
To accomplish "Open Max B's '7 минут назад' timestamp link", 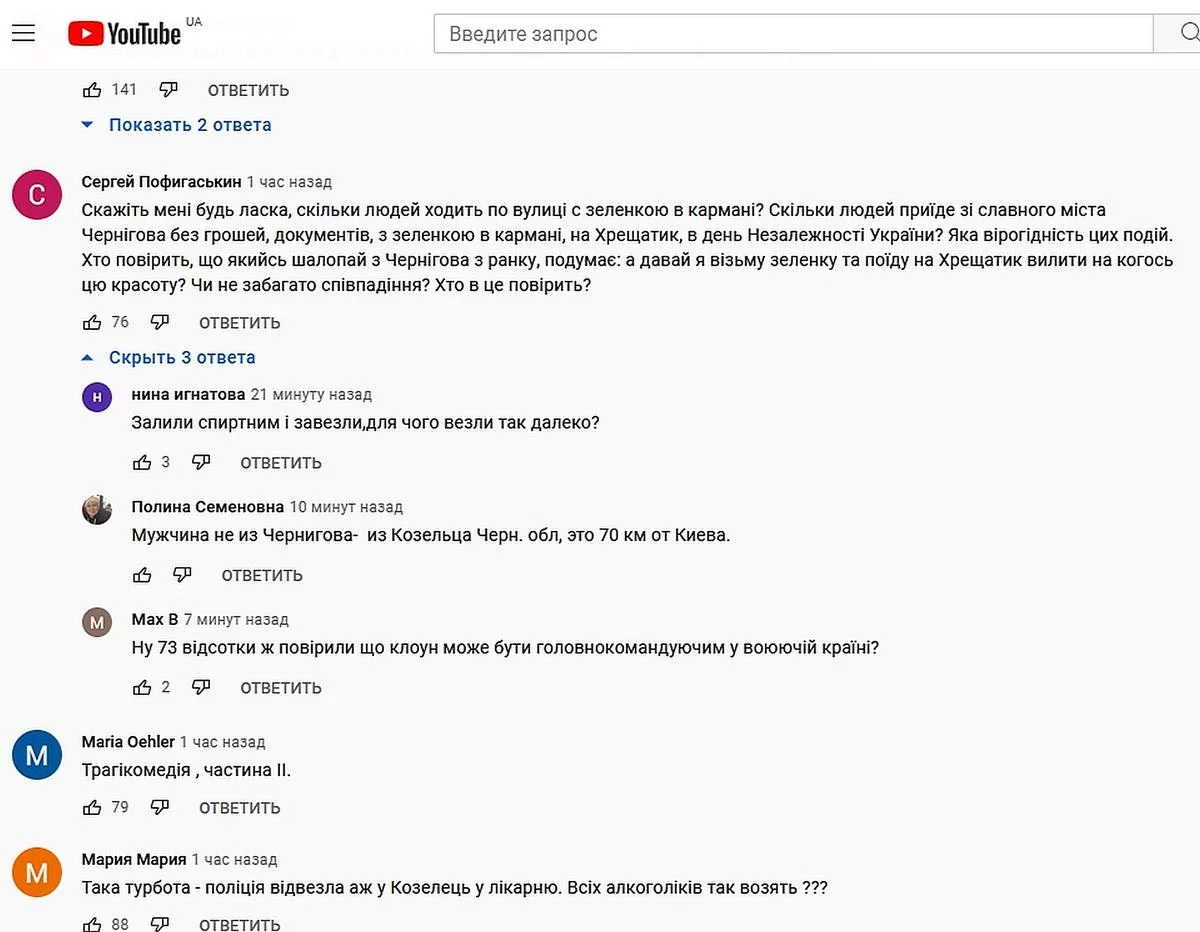I will coord(236,620).
